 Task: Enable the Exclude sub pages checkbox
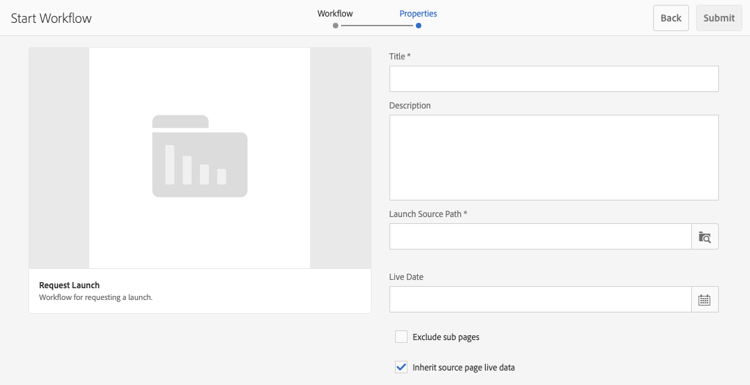401,337
